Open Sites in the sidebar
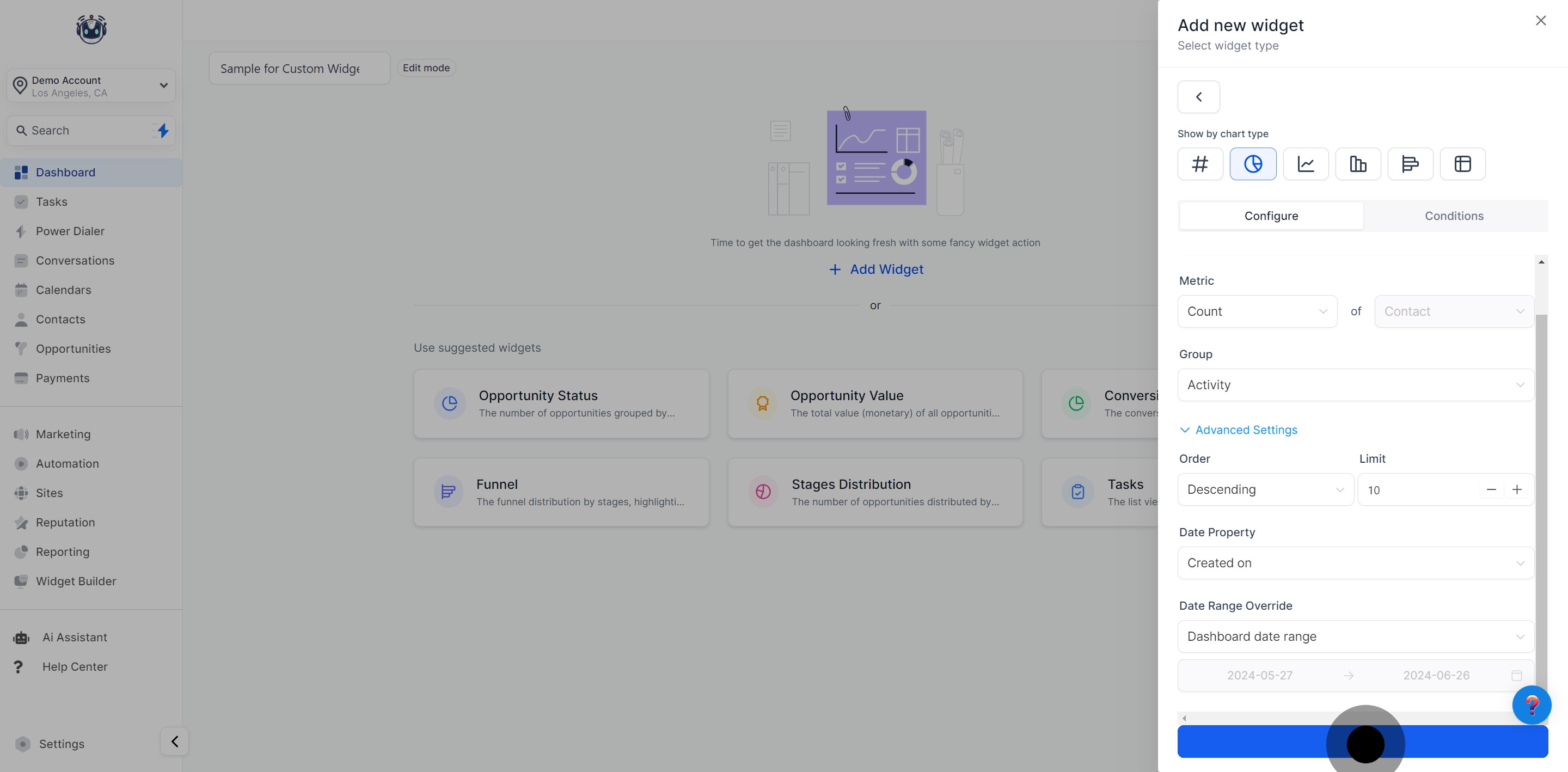1568x772 pixels. tap(91, 493)
